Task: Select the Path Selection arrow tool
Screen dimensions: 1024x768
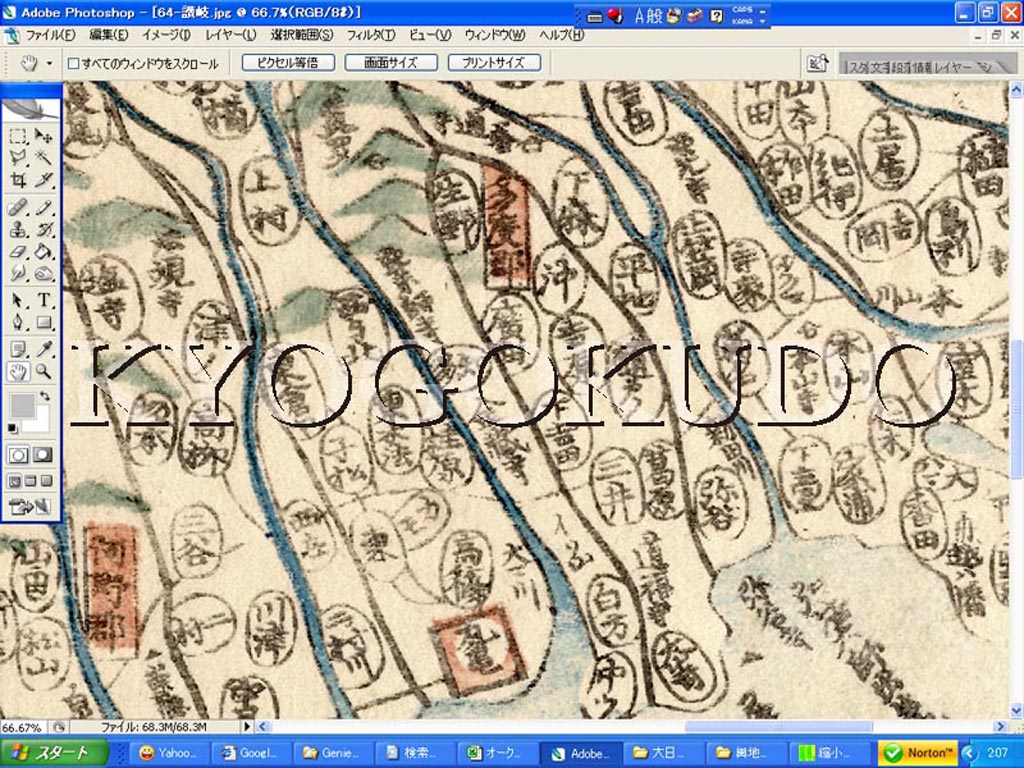Action: click(x=18, y=300)
